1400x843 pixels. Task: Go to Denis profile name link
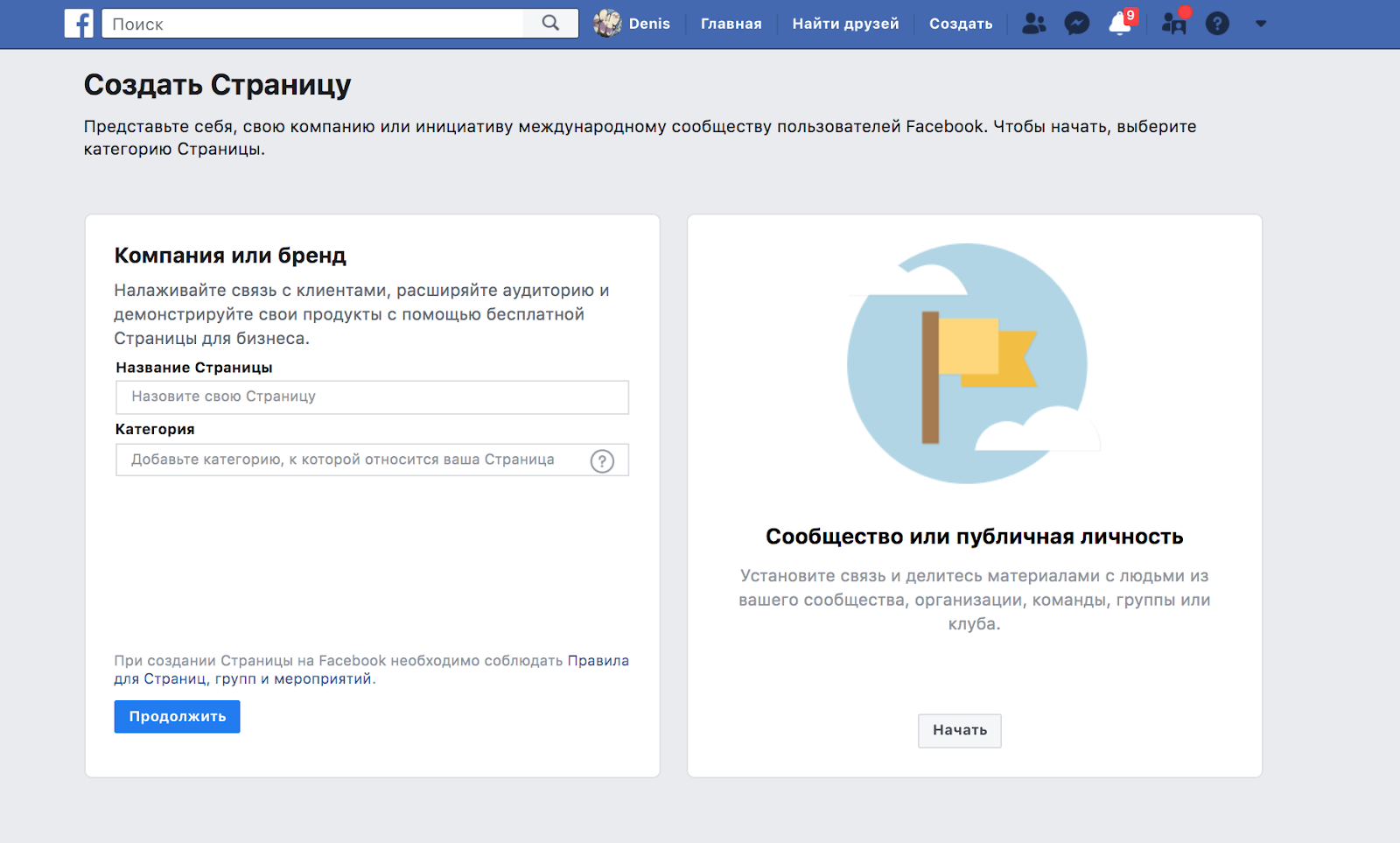point(649,24)
